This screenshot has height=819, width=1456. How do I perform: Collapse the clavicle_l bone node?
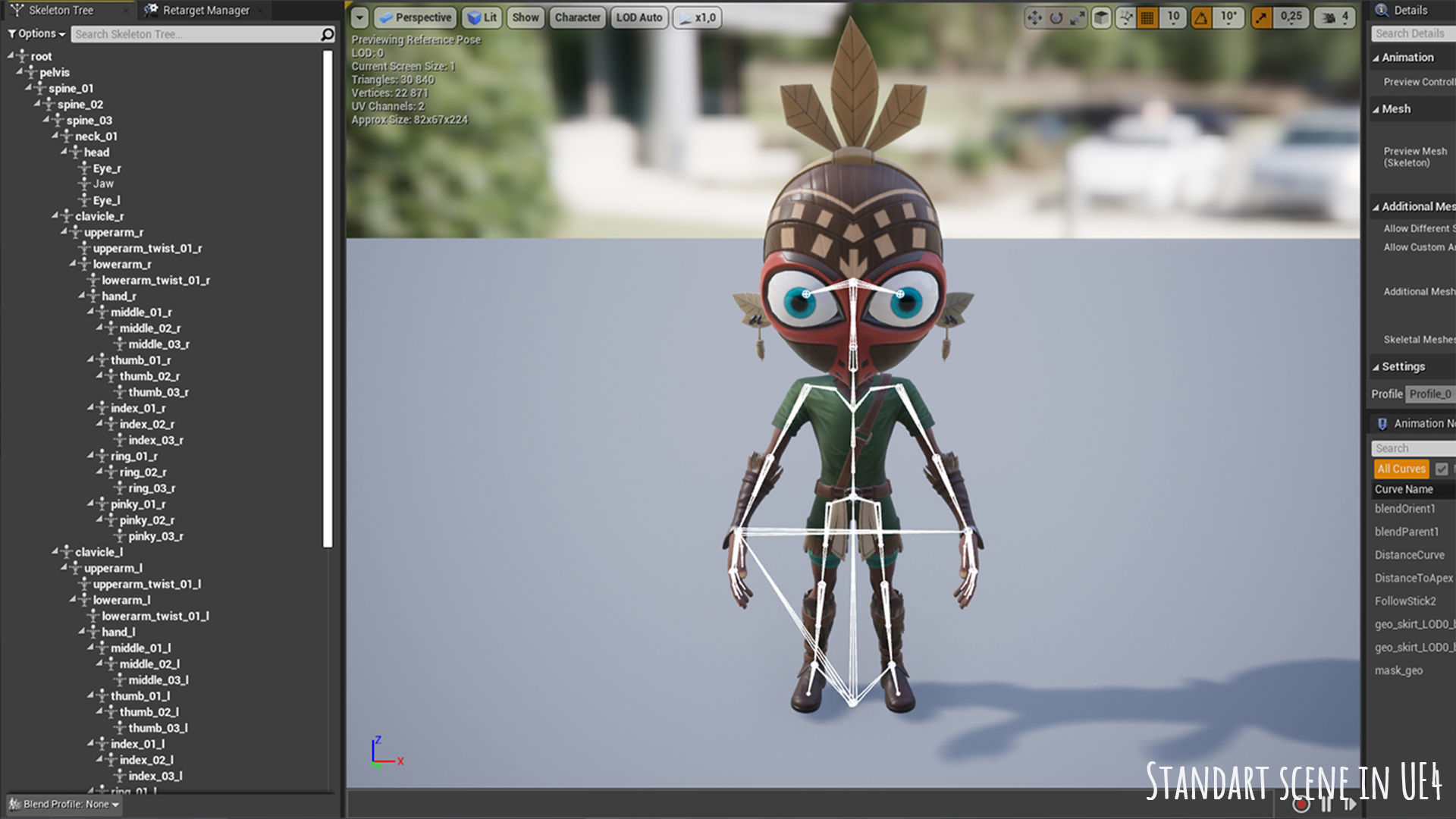55,551
